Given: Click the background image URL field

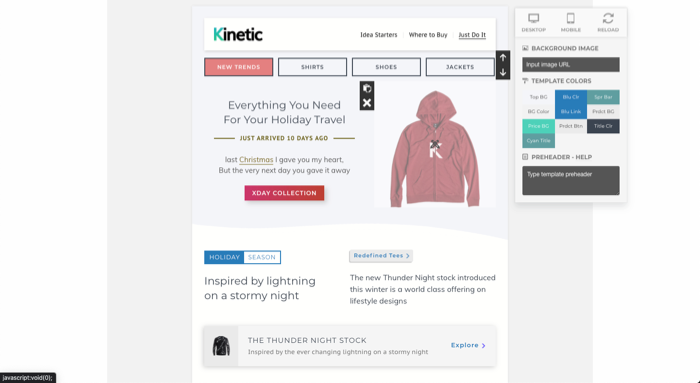Looking at the screenshot, I should point(571,64).
